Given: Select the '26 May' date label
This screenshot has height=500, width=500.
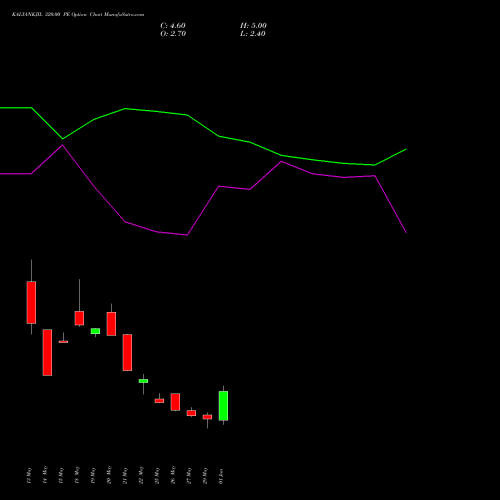Looking at the screenshot, I should [x=173, y=475].
